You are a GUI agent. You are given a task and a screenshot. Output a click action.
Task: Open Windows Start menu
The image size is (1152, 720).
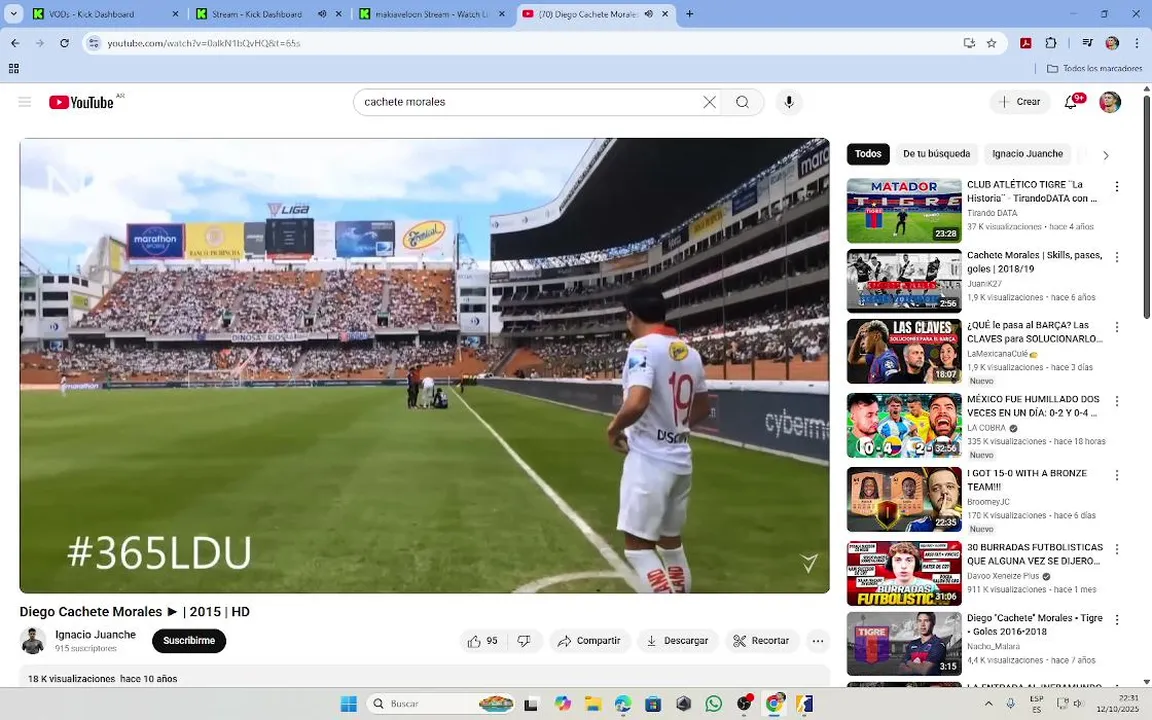pos(348,704)
